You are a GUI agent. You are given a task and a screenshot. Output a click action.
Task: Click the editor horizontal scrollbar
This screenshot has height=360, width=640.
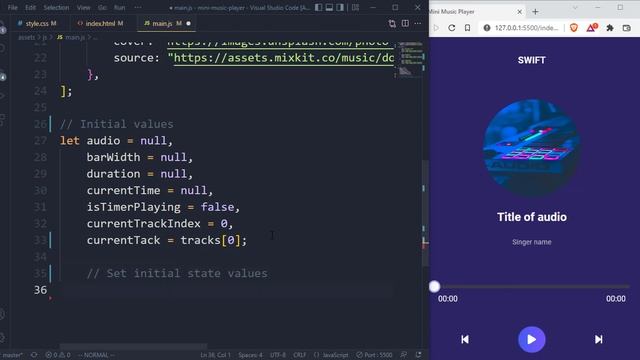[x=133, y=347]
